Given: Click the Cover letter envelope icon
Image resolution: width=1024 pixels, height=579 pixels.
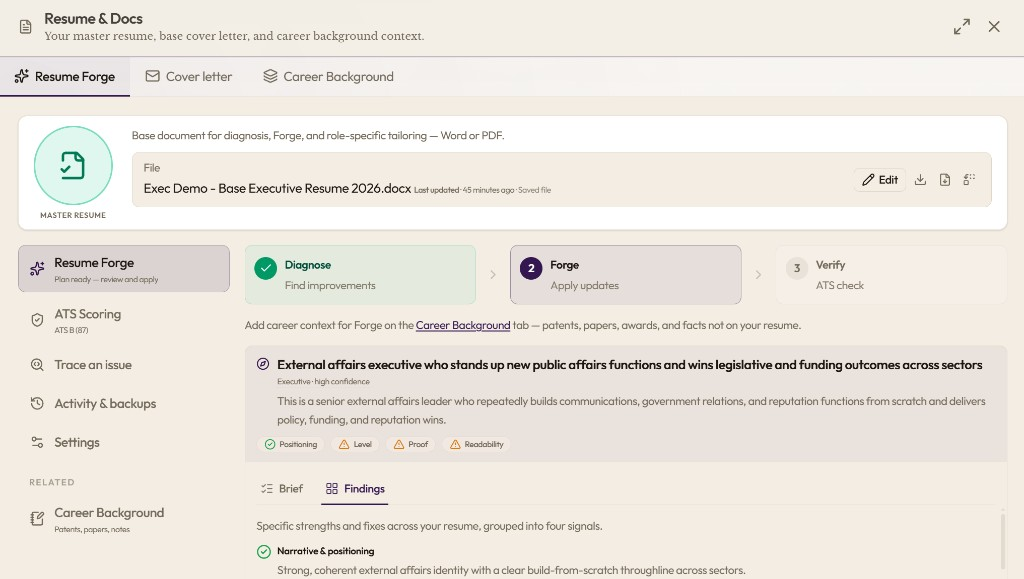Looking at the screenshot, I should point(152,76).
